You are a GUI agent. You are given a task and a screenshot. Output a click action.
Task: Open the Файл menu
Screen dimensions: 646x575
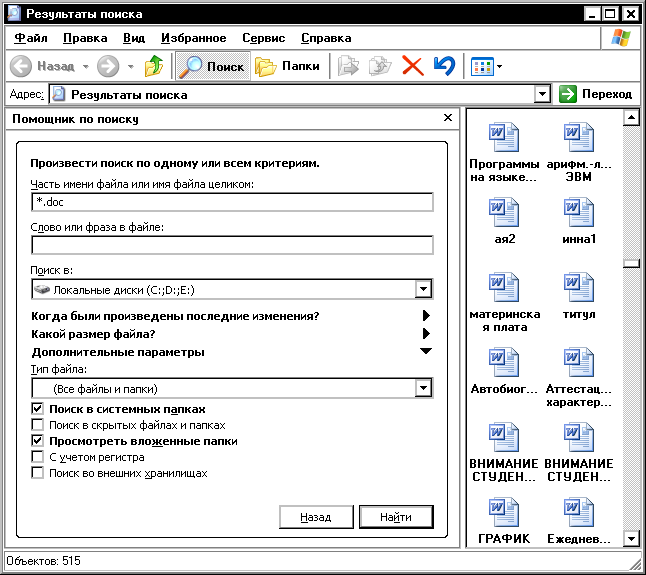[x=30, y=38]
